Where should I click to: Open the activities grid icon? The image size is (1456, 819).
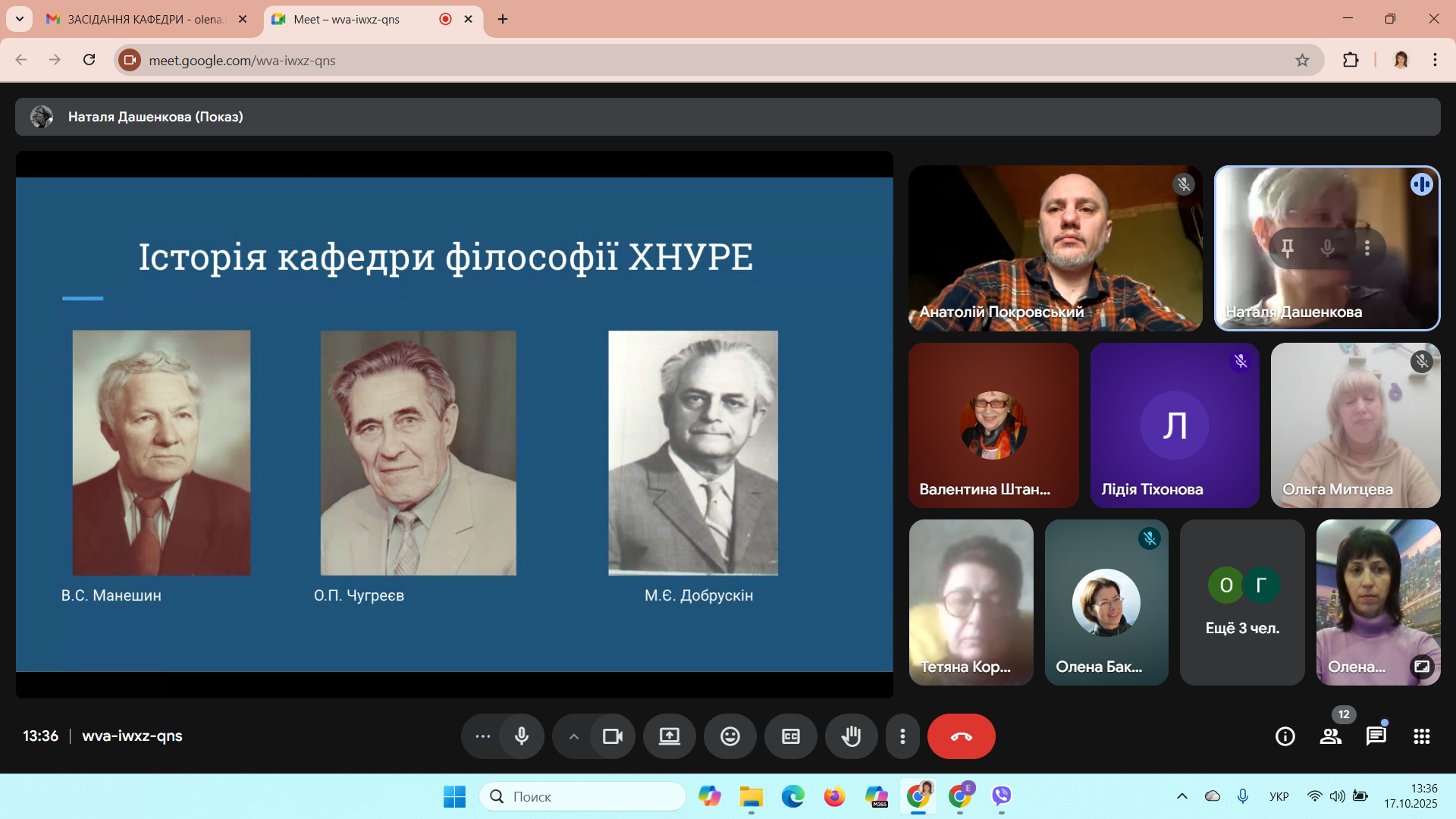point(1421,736)
